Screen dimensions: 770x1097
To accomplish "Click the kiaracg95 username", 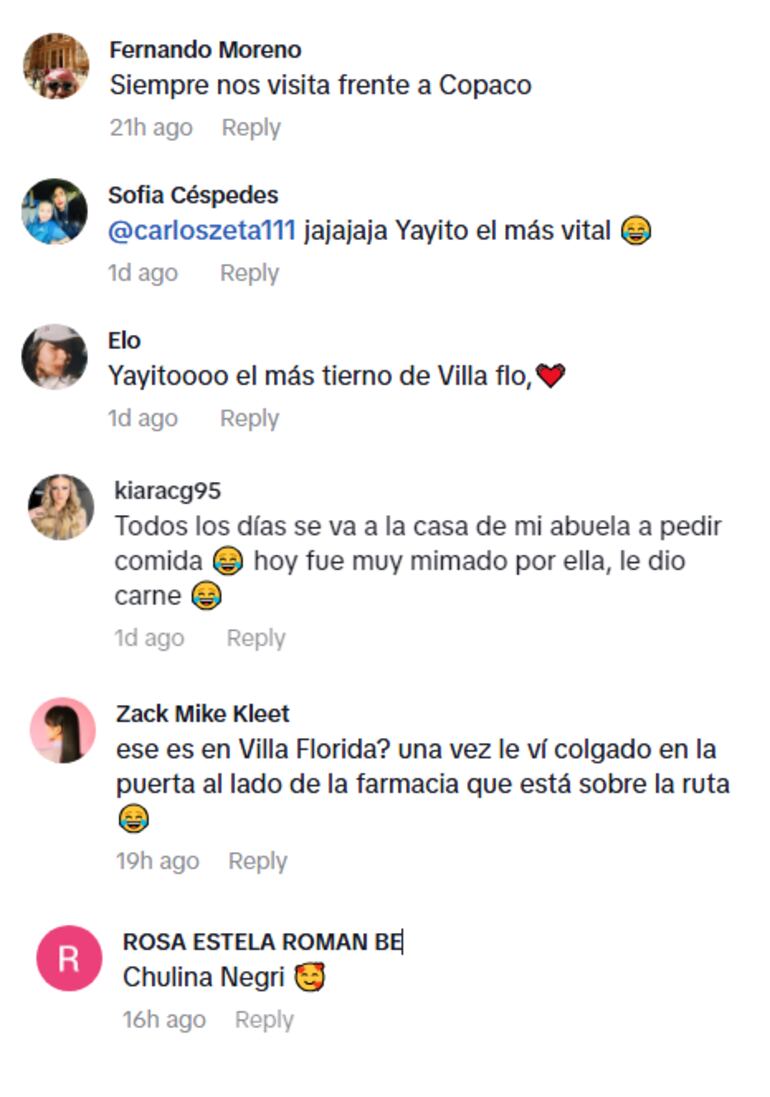I will tap(168, 491).
